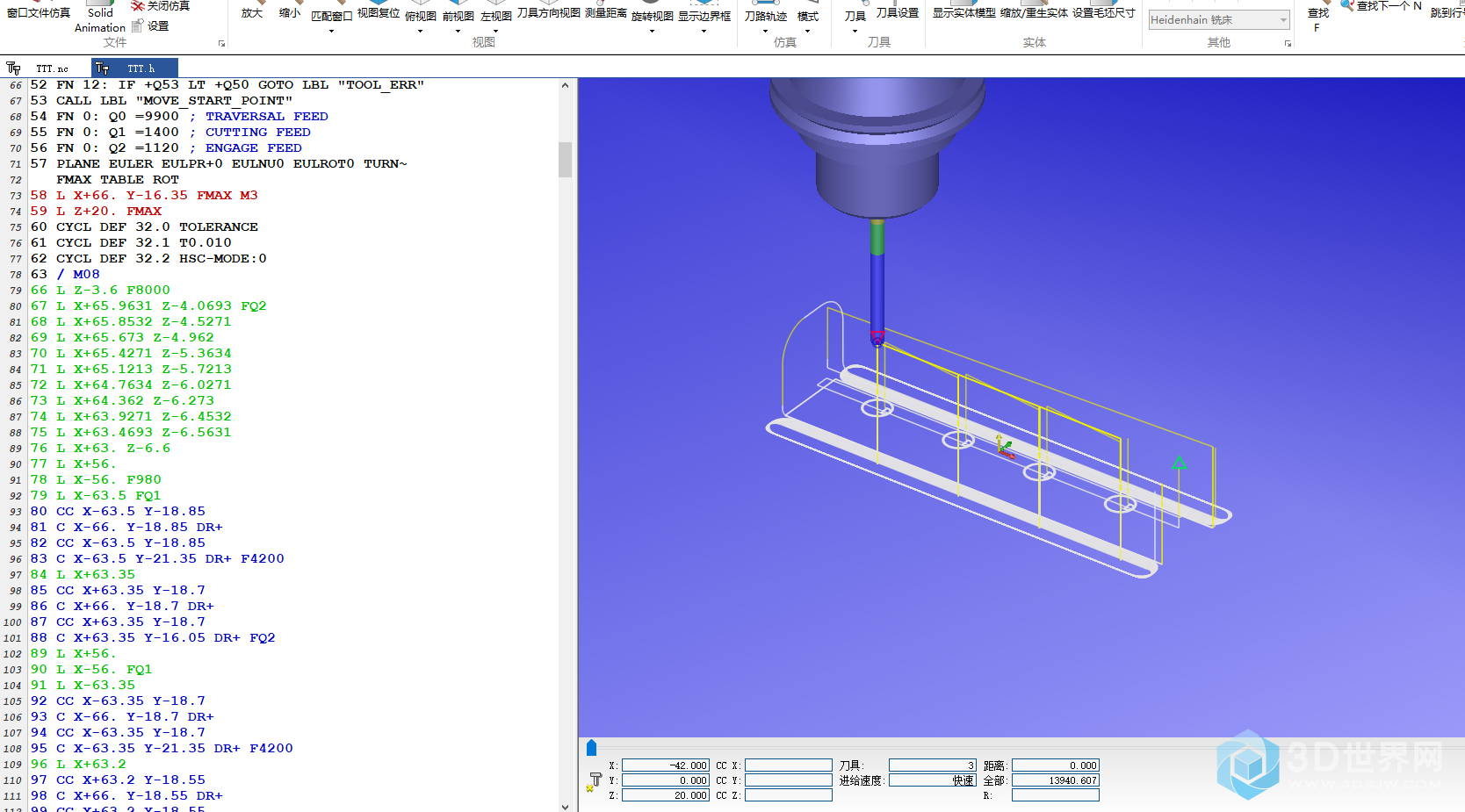Click the 进给速度 field showing 快速
1465x812 pixels.
933,780
